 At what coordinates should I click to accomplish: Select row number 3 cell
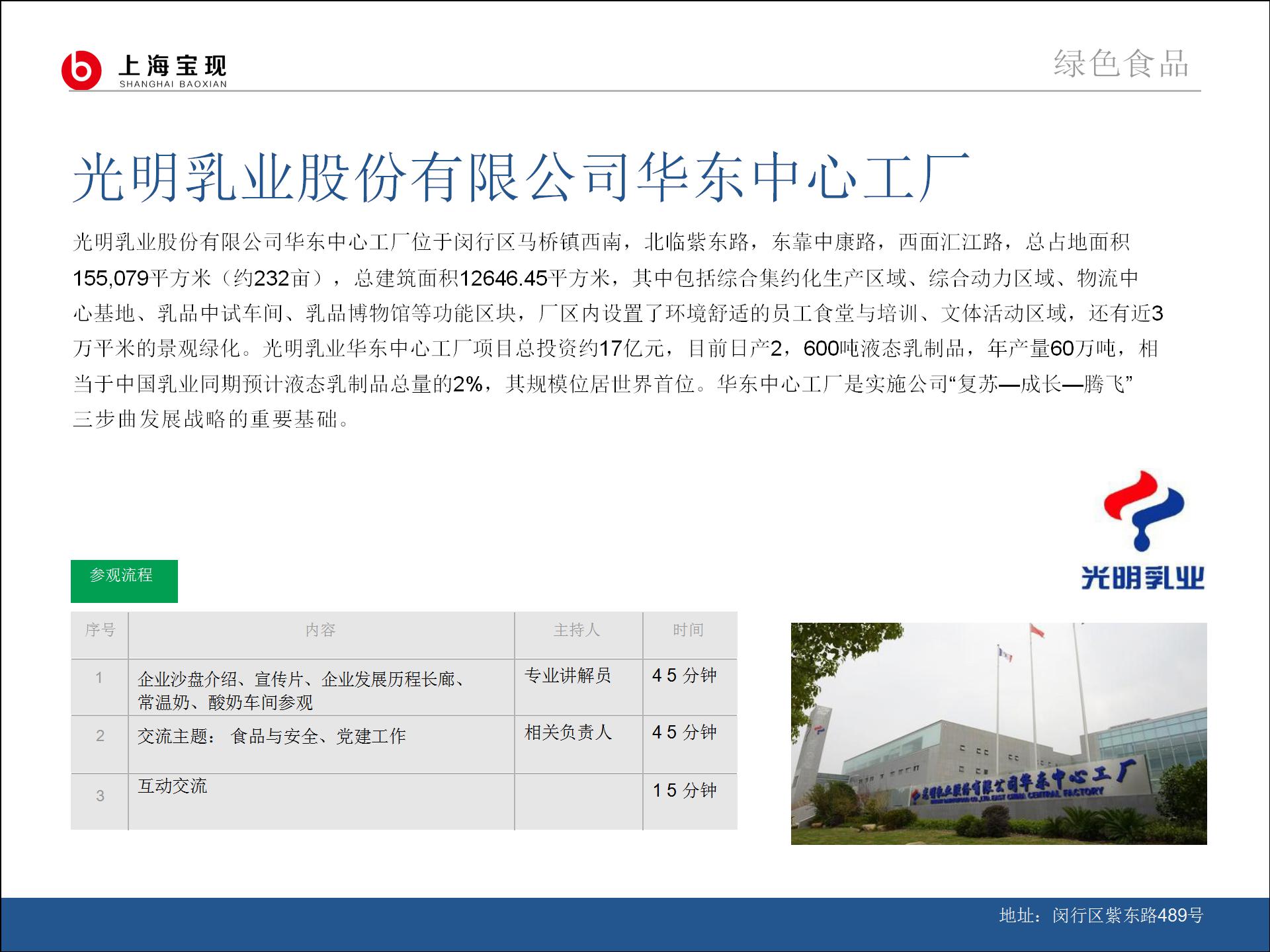(100, 802)
